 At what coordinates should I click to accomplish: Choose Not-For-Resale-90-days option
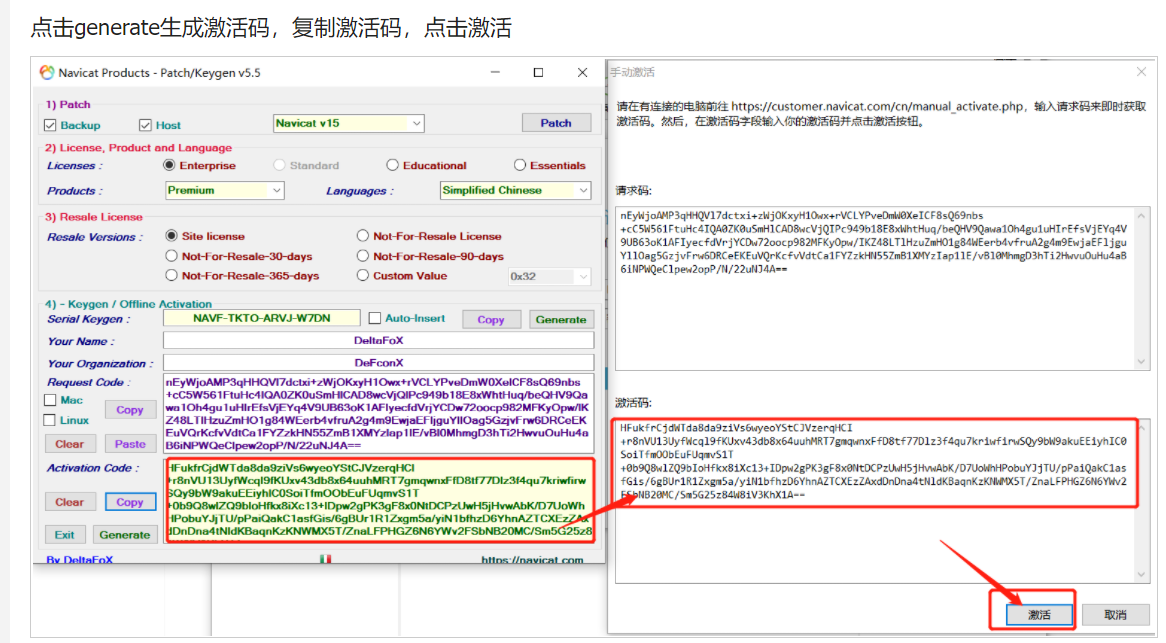[x=363, y=256]
